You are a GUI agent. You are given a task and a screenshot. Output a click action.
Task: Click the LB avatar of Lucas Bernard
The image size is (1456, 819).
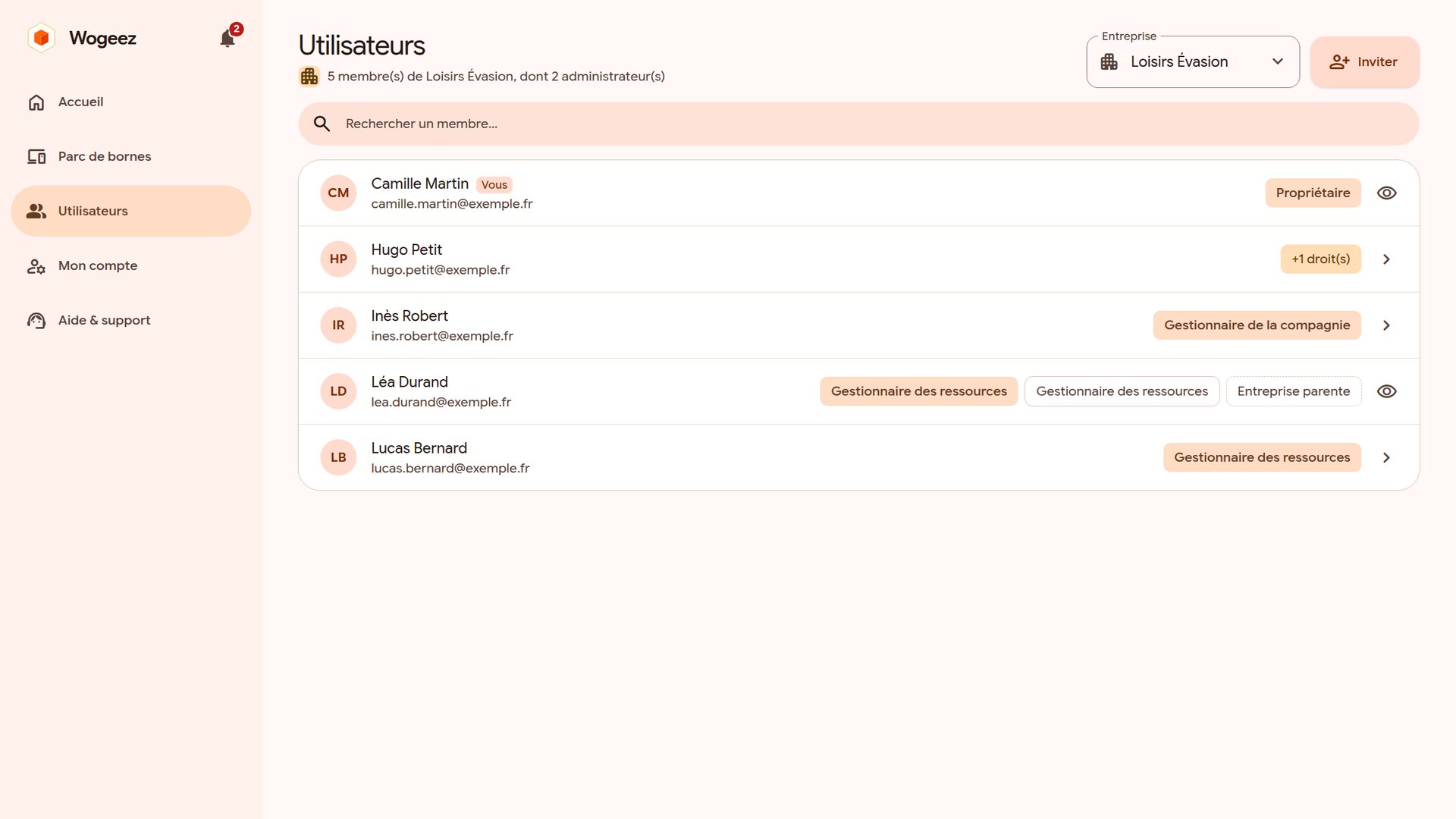(338, 457)
